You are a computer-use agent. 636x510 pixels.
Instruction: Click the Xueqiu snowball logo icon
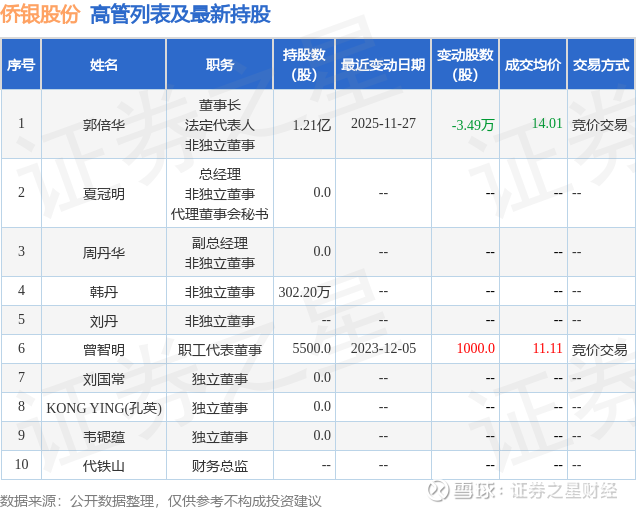[x=438, y=491]
